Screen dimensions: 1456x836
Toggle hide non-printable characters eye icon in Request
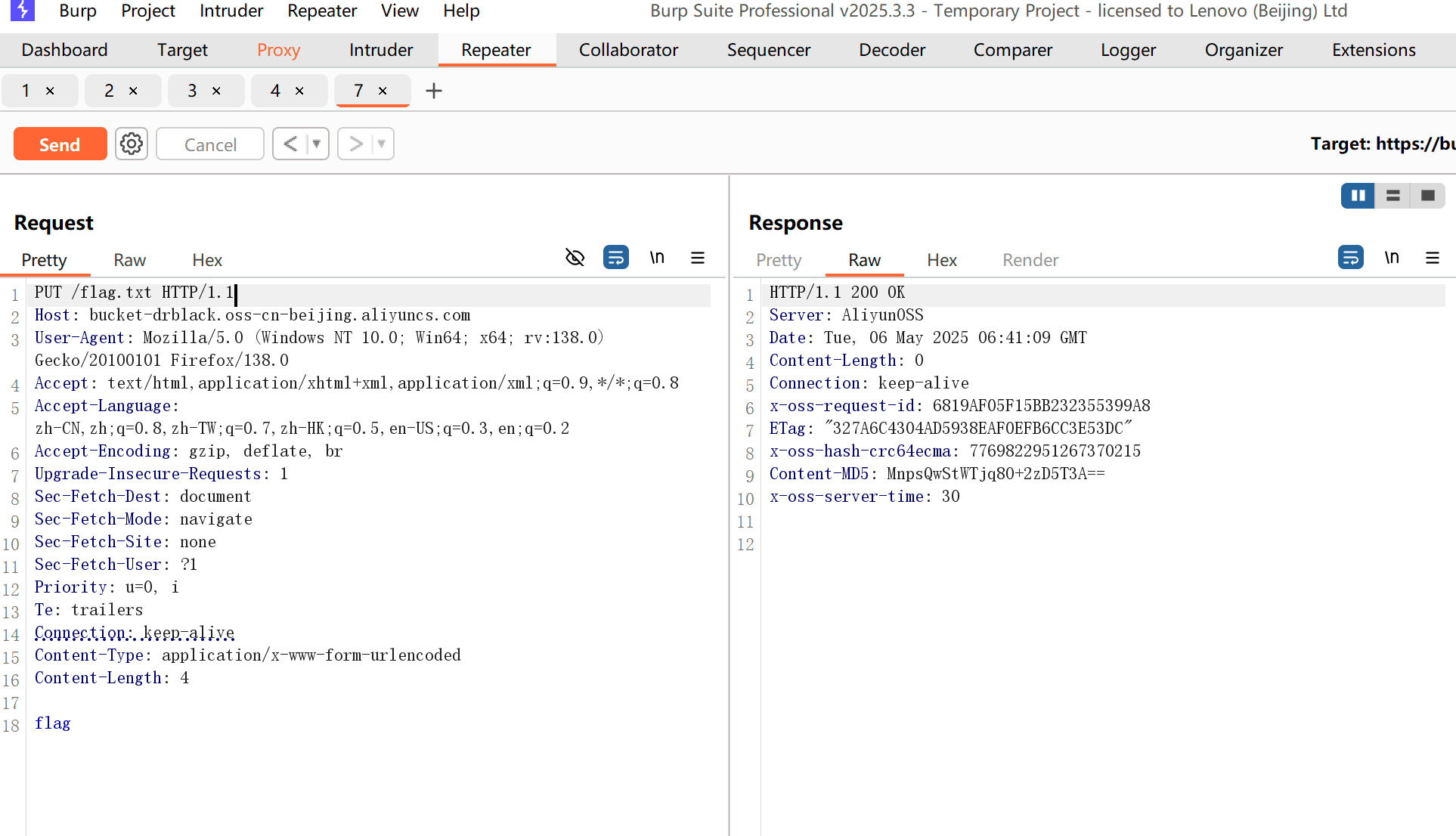(x=575, y=258)
